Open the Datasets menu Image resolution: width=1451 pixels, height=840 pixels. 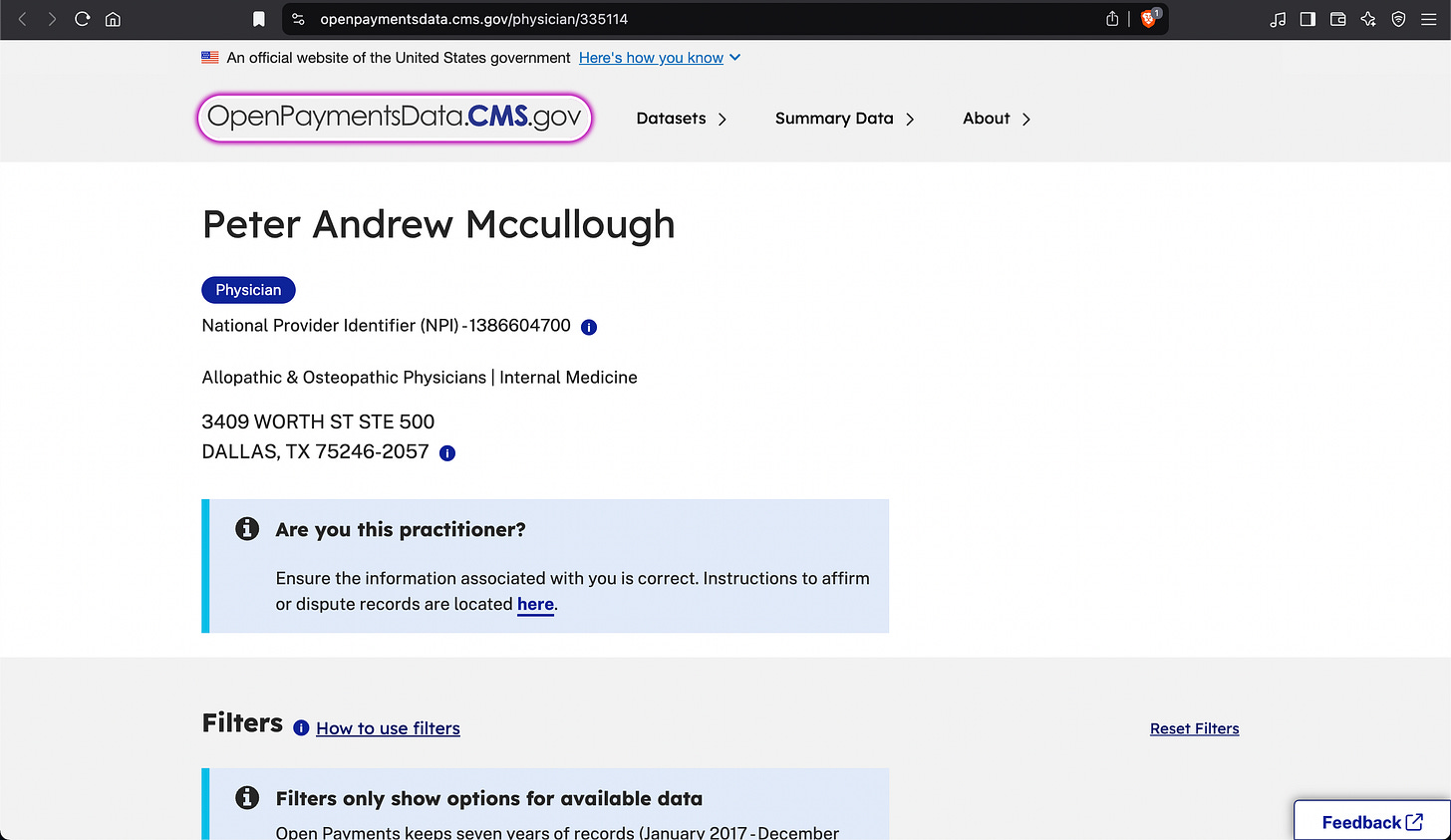(x=671, y=119)
